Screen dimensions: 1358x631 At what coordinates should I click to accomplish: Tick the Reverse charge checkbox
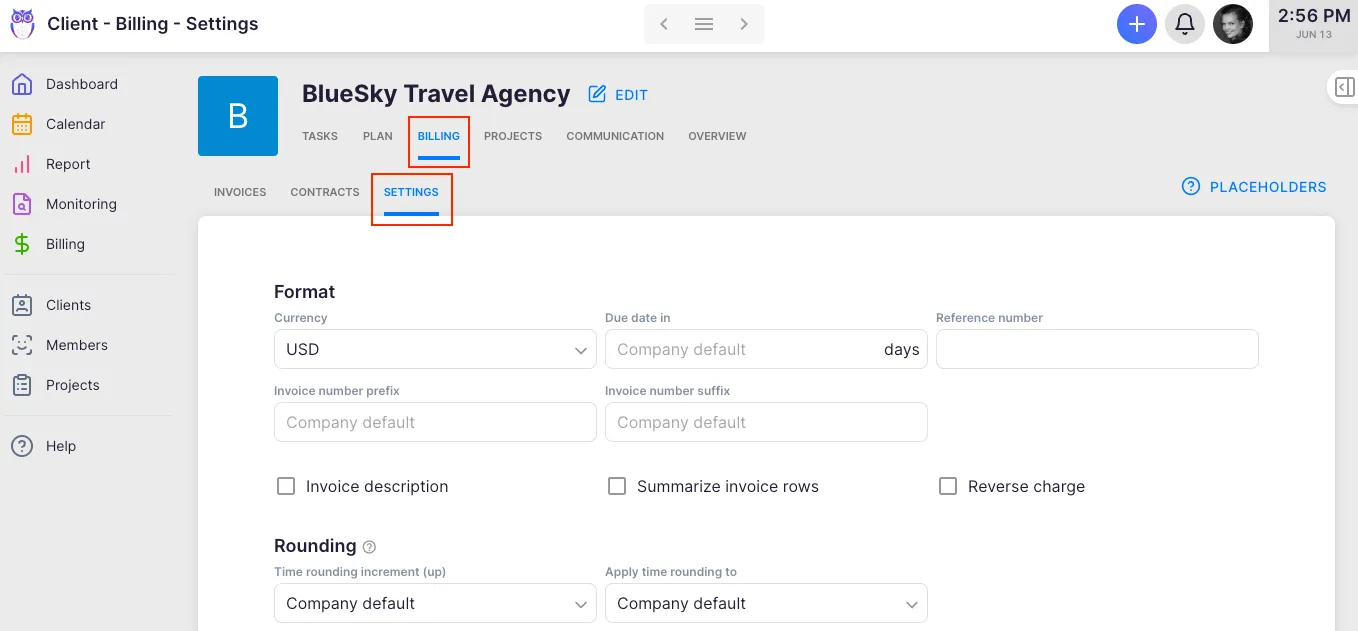[948, 487]
